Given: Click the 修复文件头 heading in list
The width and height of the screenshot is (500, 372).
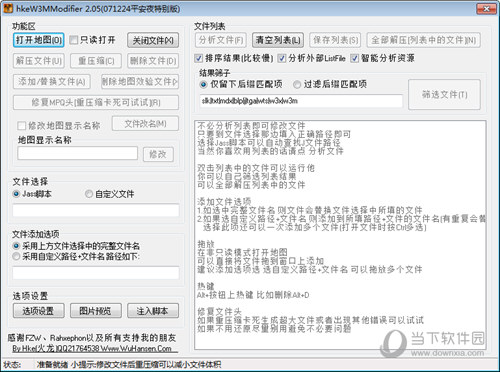Looking at the screenshot, I should [219, 312].
